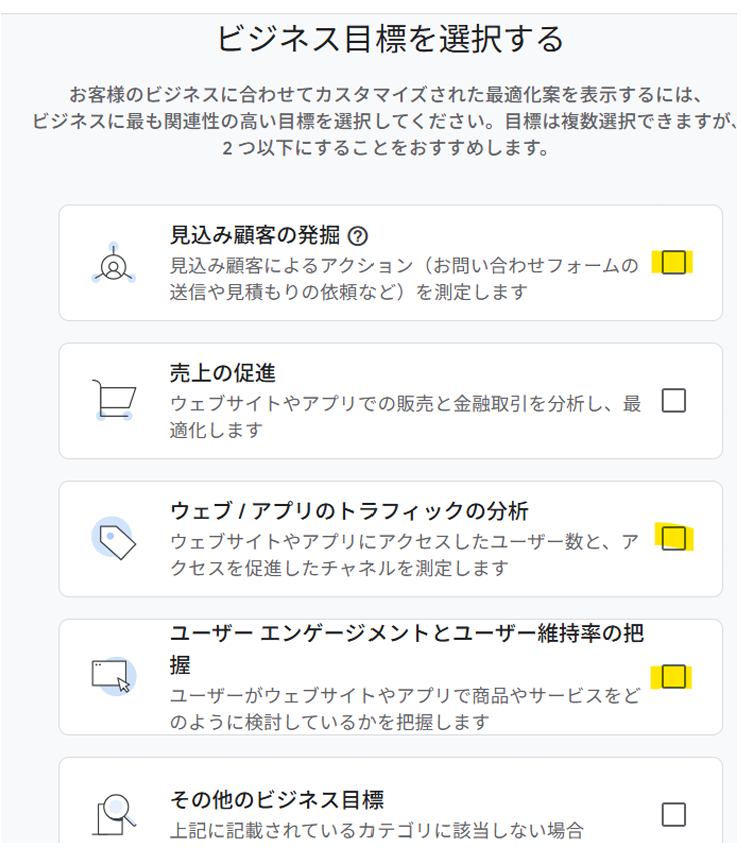Tick the 売上の促進 checkbox
Image resolution: width=742 pixels, height=856 pixels.
pos(674,401)
